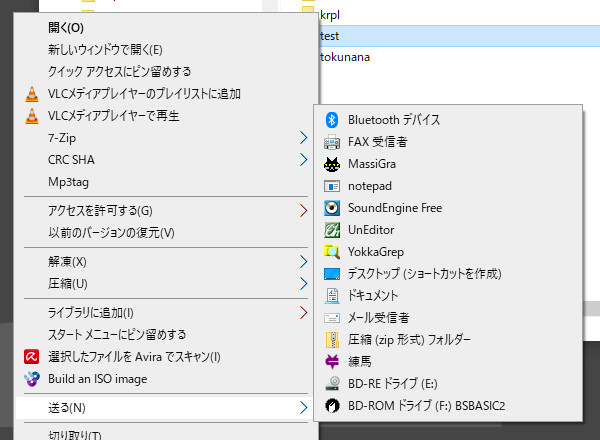Click the MassiGra label
The width and height of the screenshot is (600, 440).
(x=372, y=164)
